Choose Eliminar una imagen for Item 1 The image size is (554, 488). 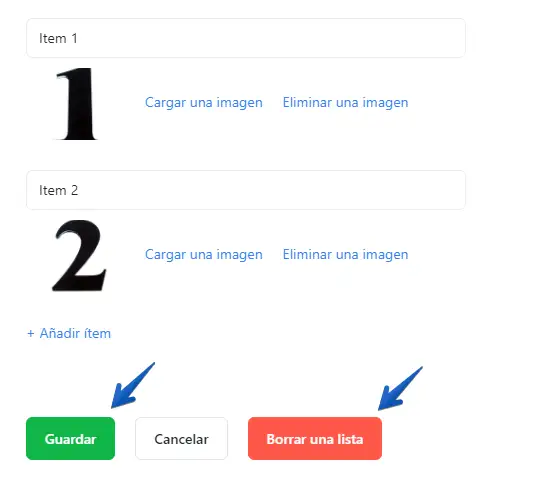click(345, 102)
